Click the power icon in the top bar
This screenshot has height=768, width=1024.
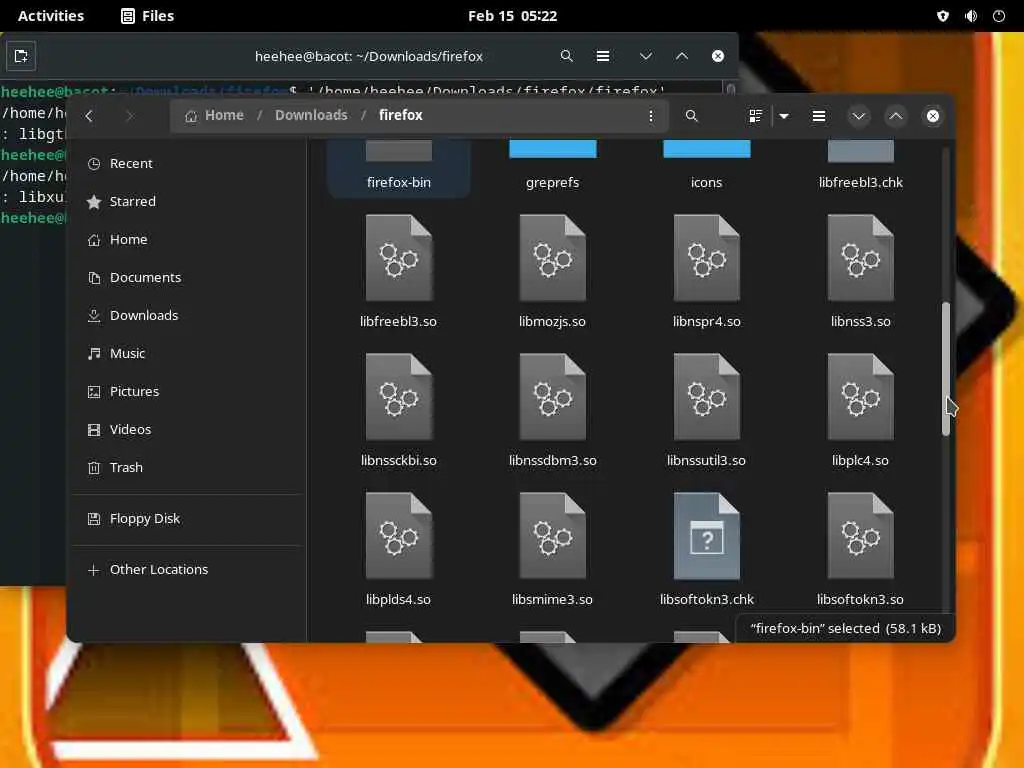(x=999, y=16)
